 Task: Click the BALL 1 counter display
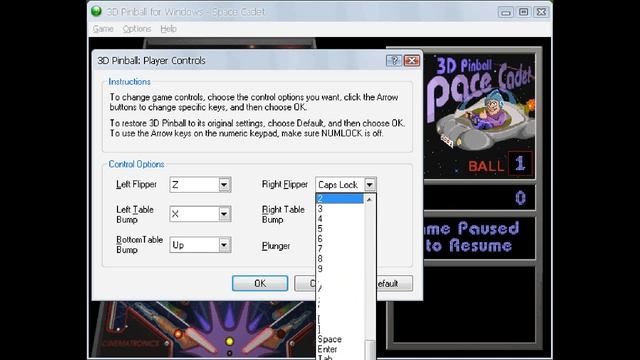[500, 164]
